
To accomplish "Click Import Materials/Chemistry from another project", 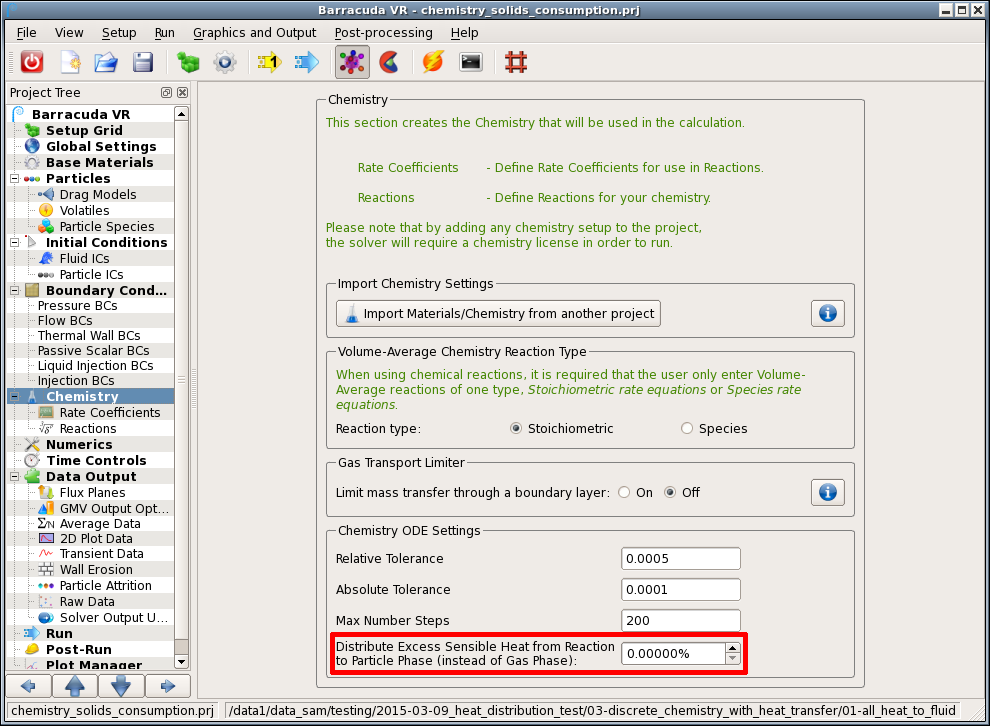I will coord(498,314).
